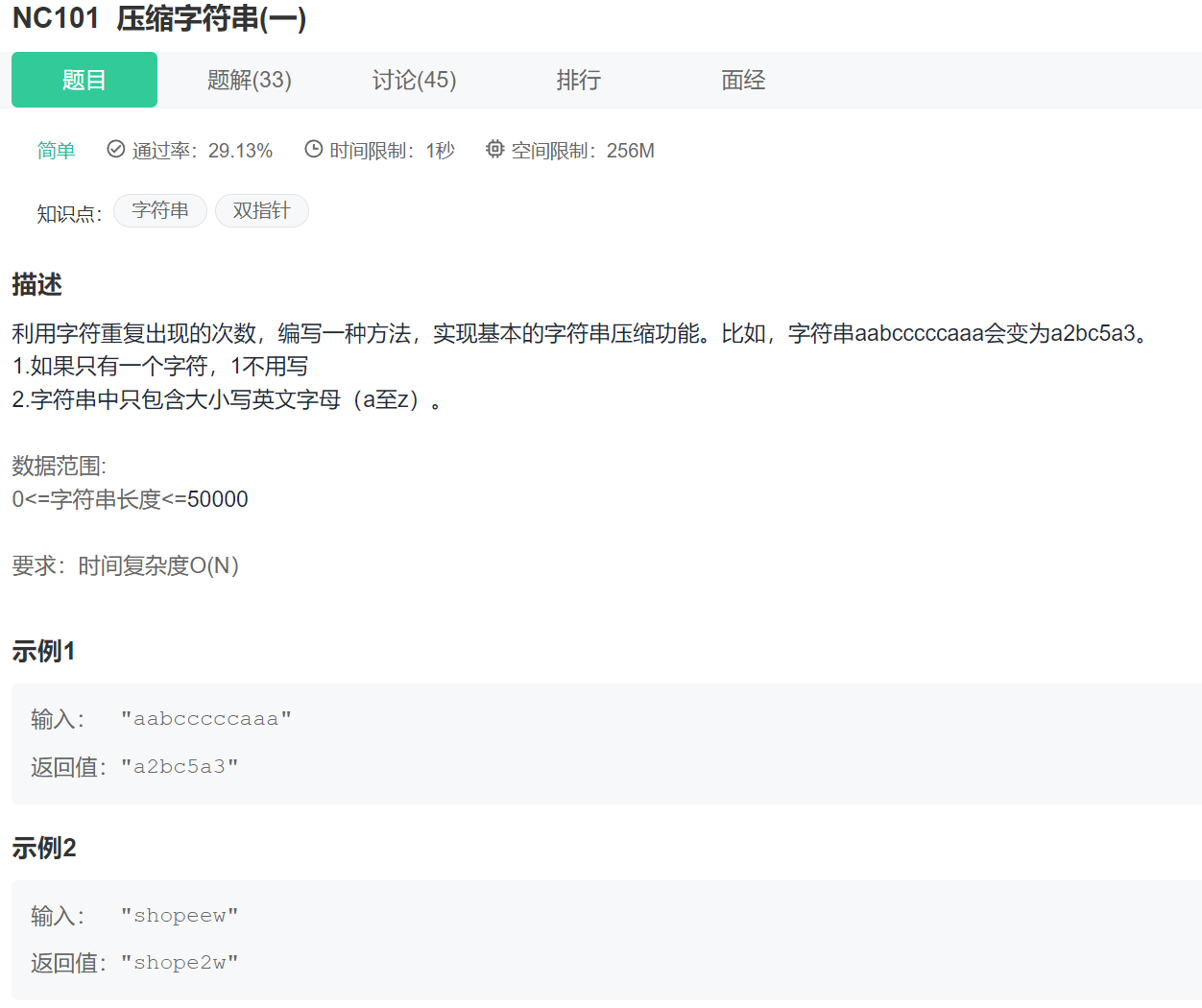Click the line 2.字符串中只包含大小写英文字母
This screenshot has width=1202, height=1008.
tap(227, 399)
